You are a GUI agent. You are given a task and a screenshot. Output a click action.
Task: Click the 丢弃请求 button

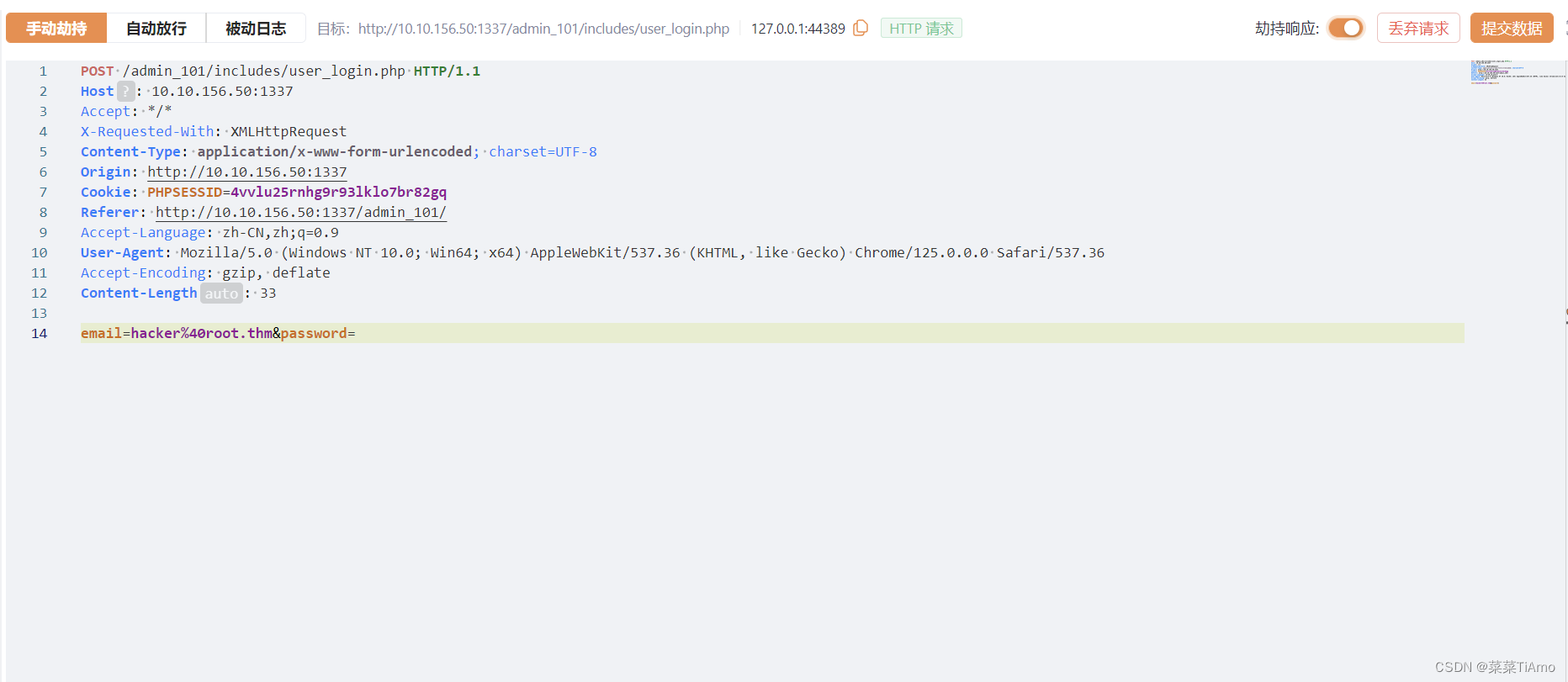pos(1418,28)
